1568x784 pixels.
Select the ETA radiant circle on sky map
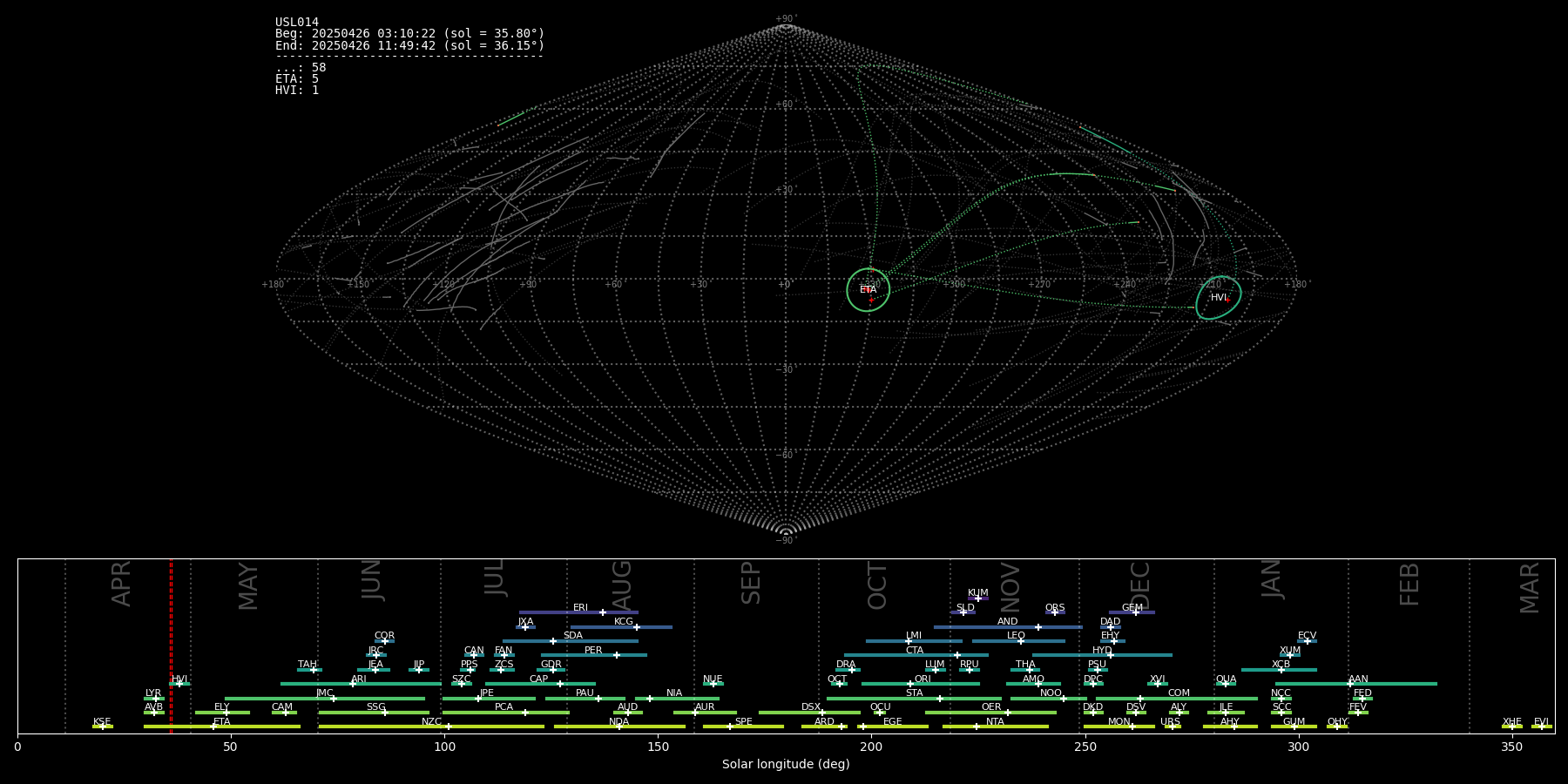click(x=868, y=289)
